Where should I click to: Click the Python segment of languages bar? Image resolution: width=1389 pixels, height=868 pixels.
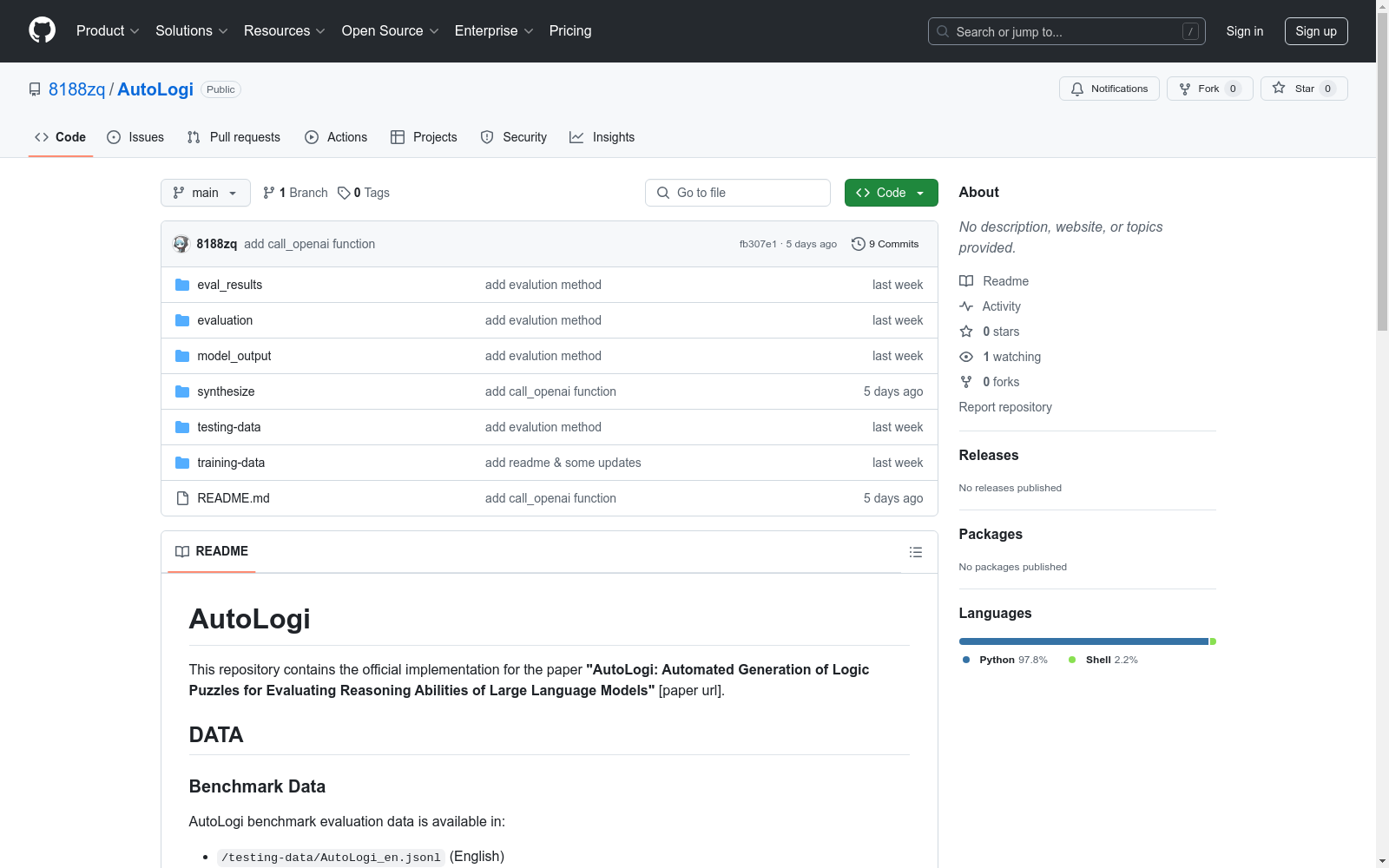coord(1083,641)
